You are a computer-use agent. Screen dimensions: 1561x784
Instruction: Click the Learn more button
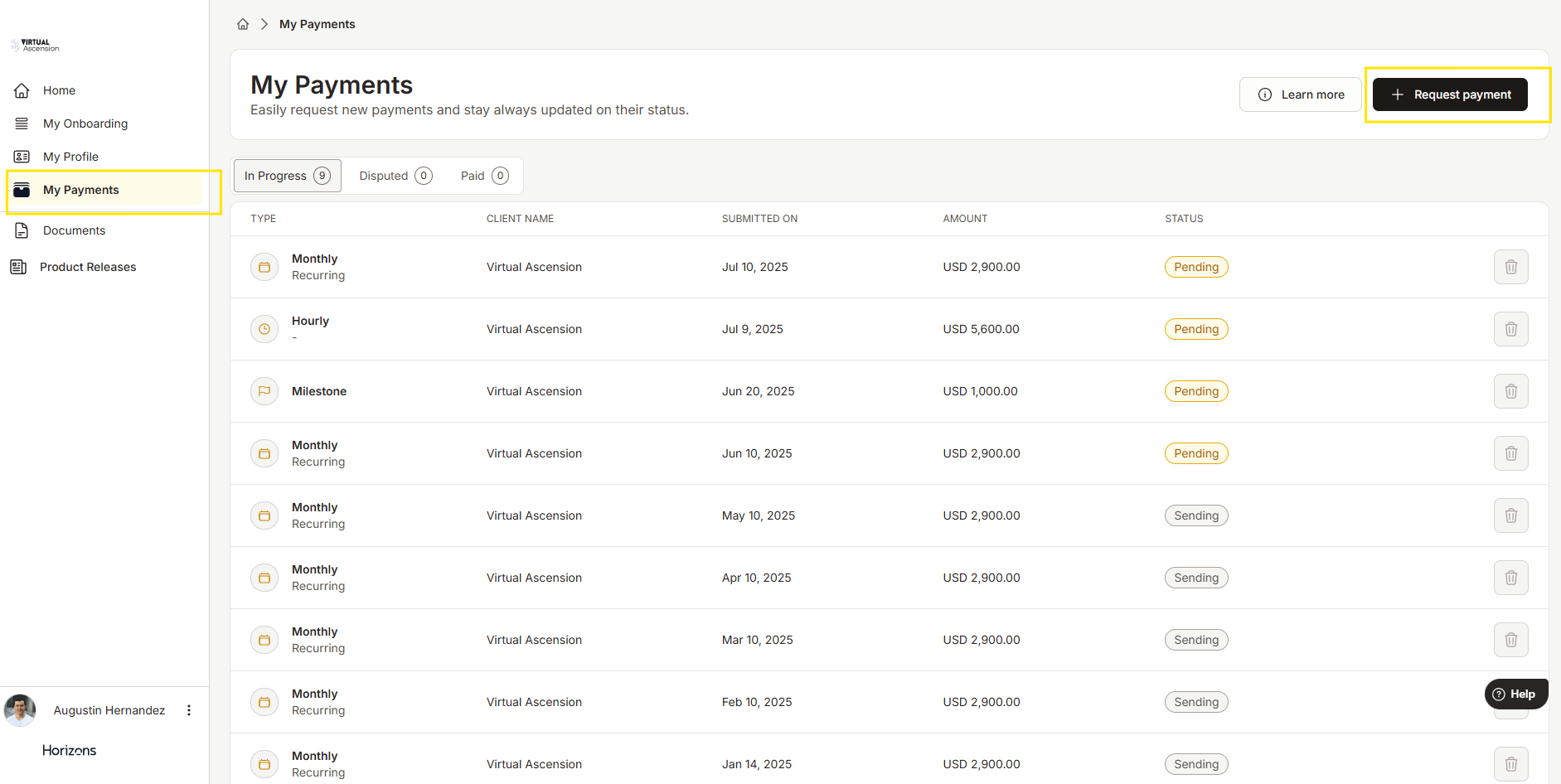tap(1300, 94)
